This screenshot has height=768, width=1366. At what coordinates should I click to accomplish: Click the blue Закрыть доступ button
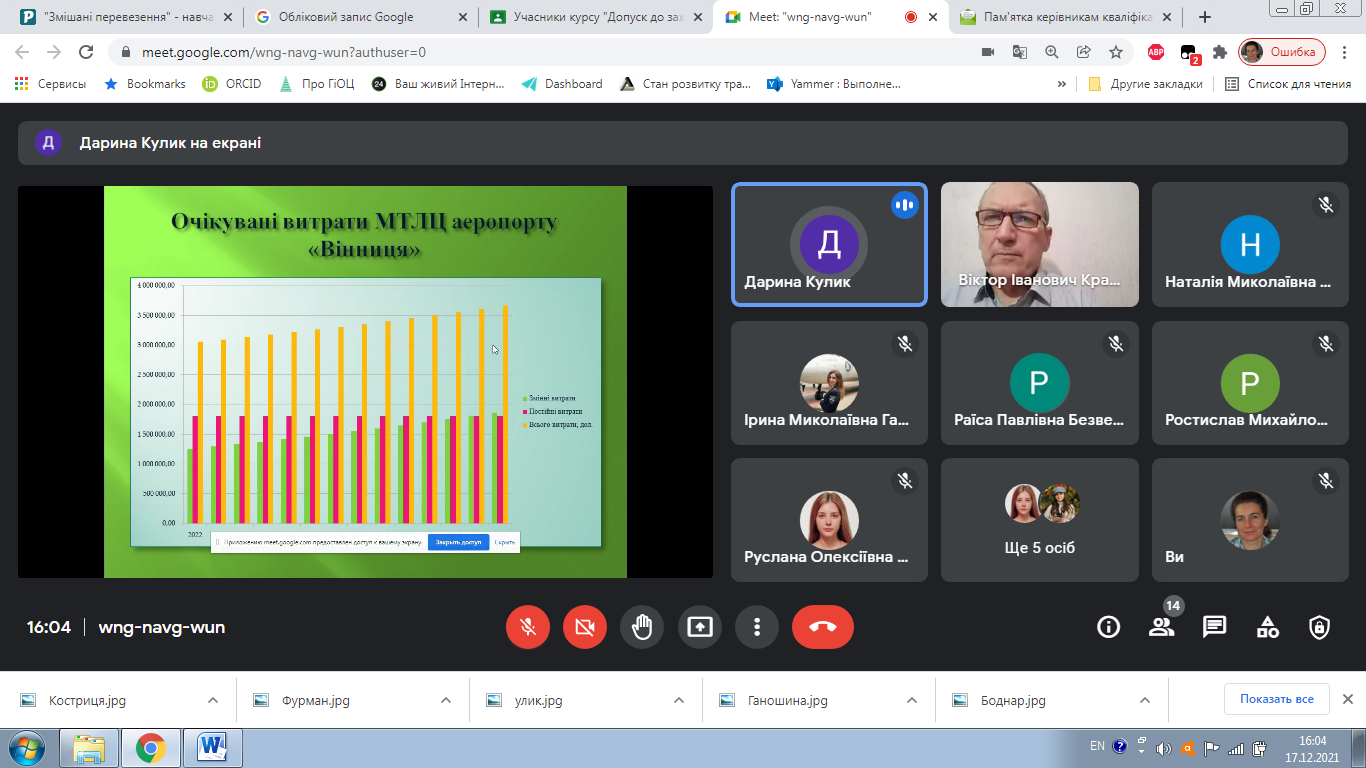coord(458,542)
